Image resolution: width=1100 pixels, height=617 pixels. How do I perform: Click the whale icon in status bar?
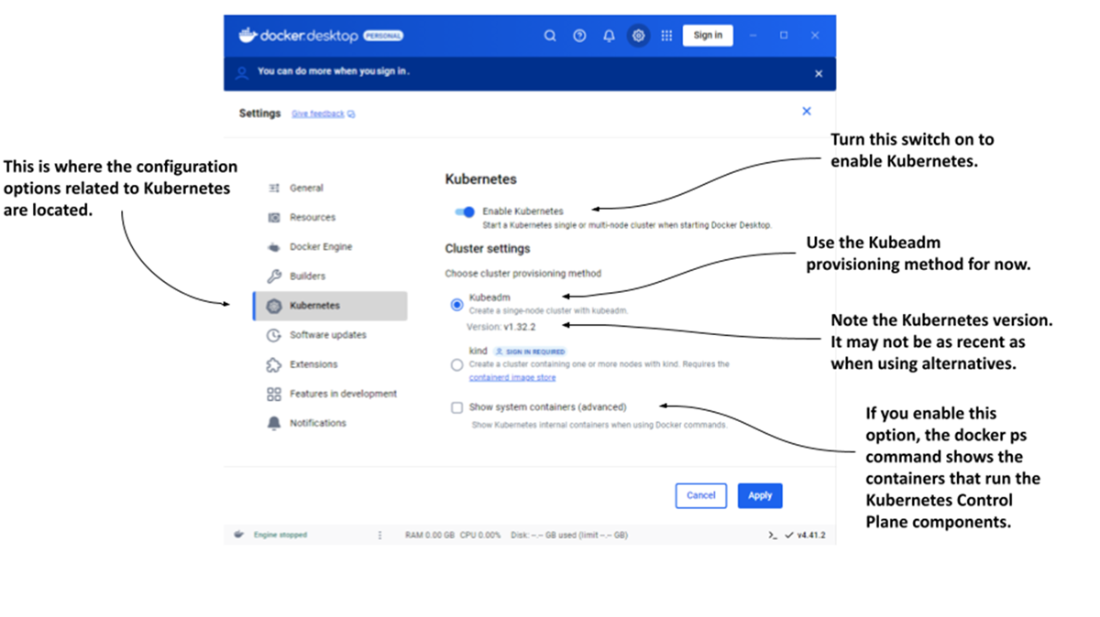[x=239, y=534]
